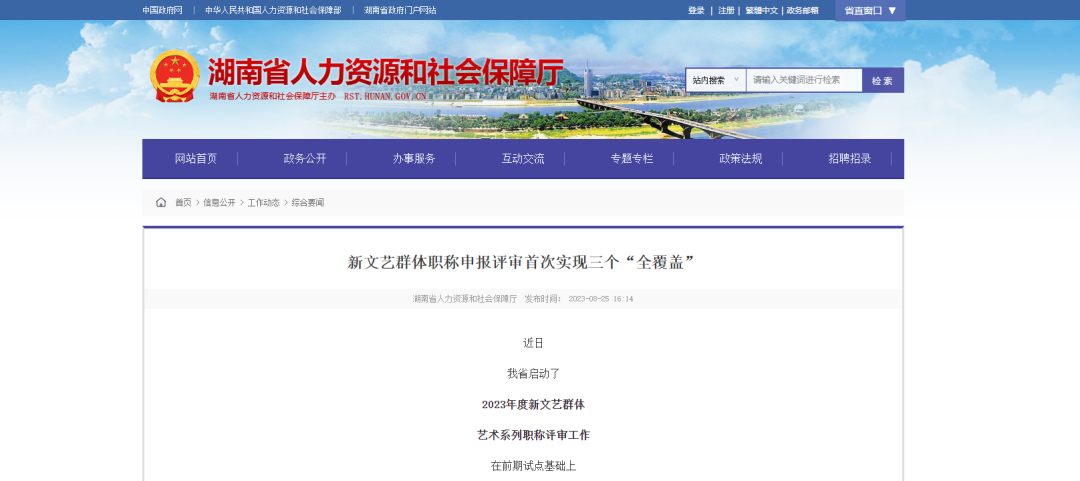Viewport: 1080px width, 481px height.
Task: Open the 互动交流 navigation menu
Action: (x=523, y=159)
